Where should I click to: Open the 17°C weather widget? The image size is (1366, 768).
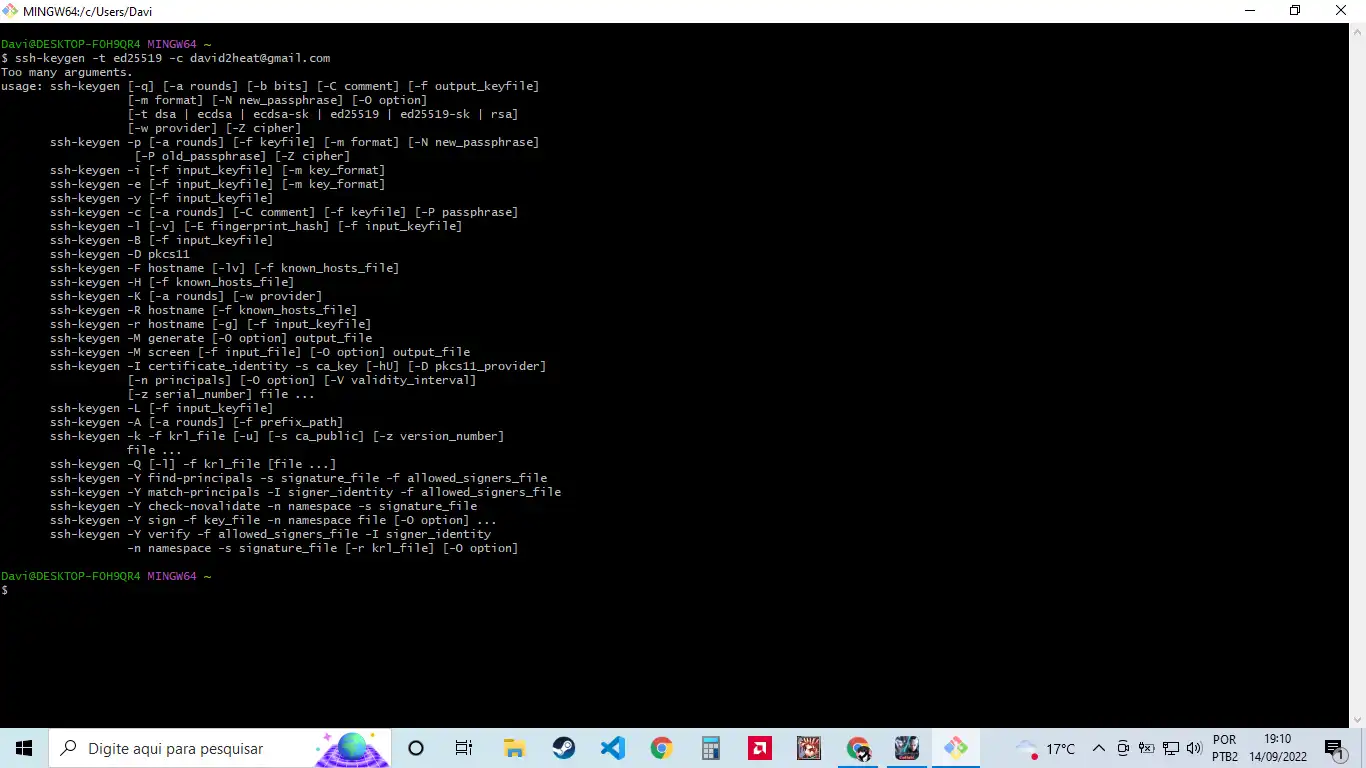coord(1045,748)
